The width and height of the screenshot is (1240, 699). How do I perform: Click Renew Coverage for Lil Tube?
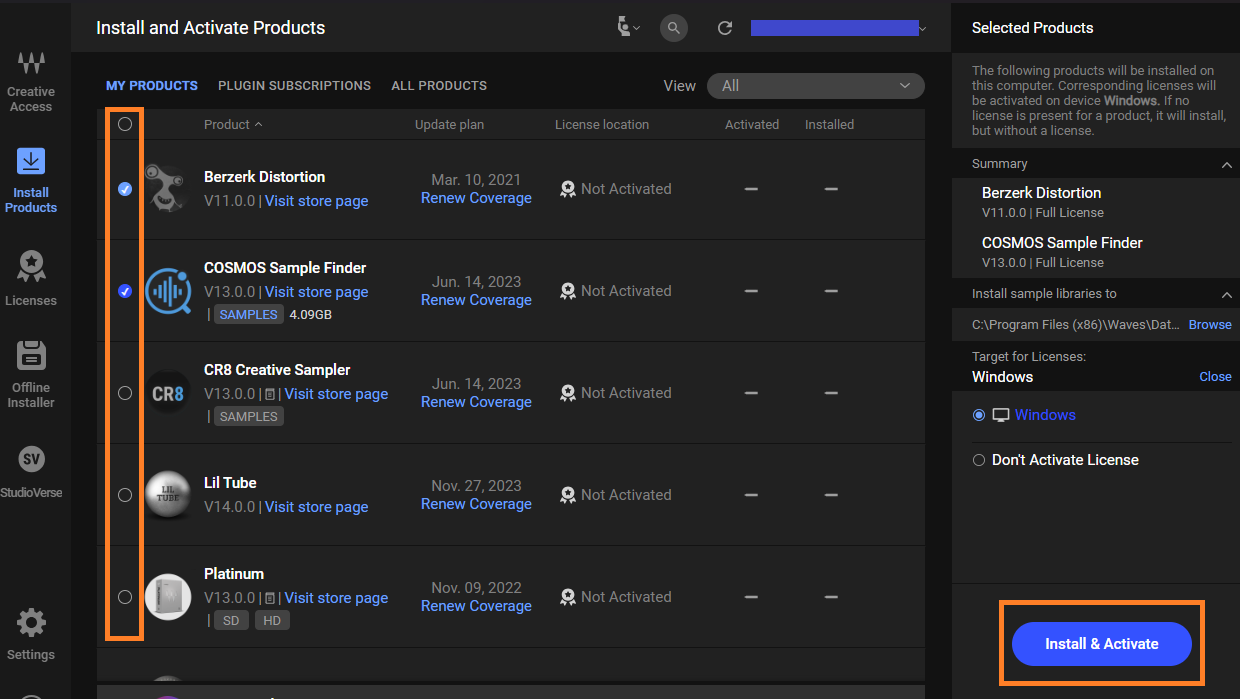[x=476, y=504]
